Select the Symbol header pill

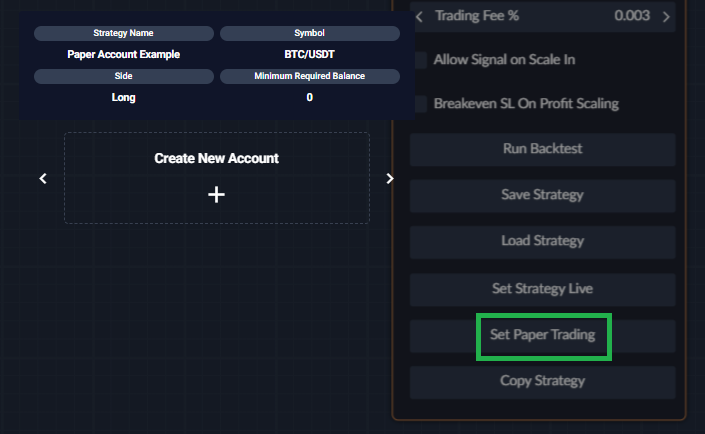pyautogui.click(x=310, y=33)
